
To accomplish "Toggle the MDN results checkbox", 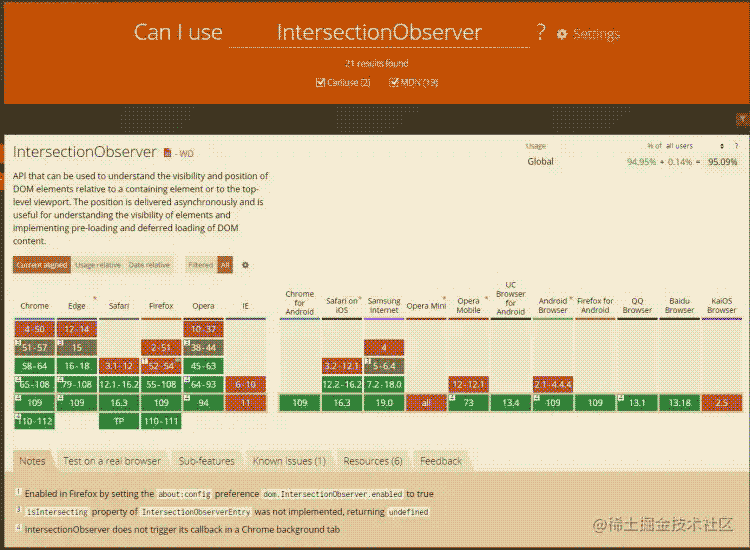I will click(394, 83).
